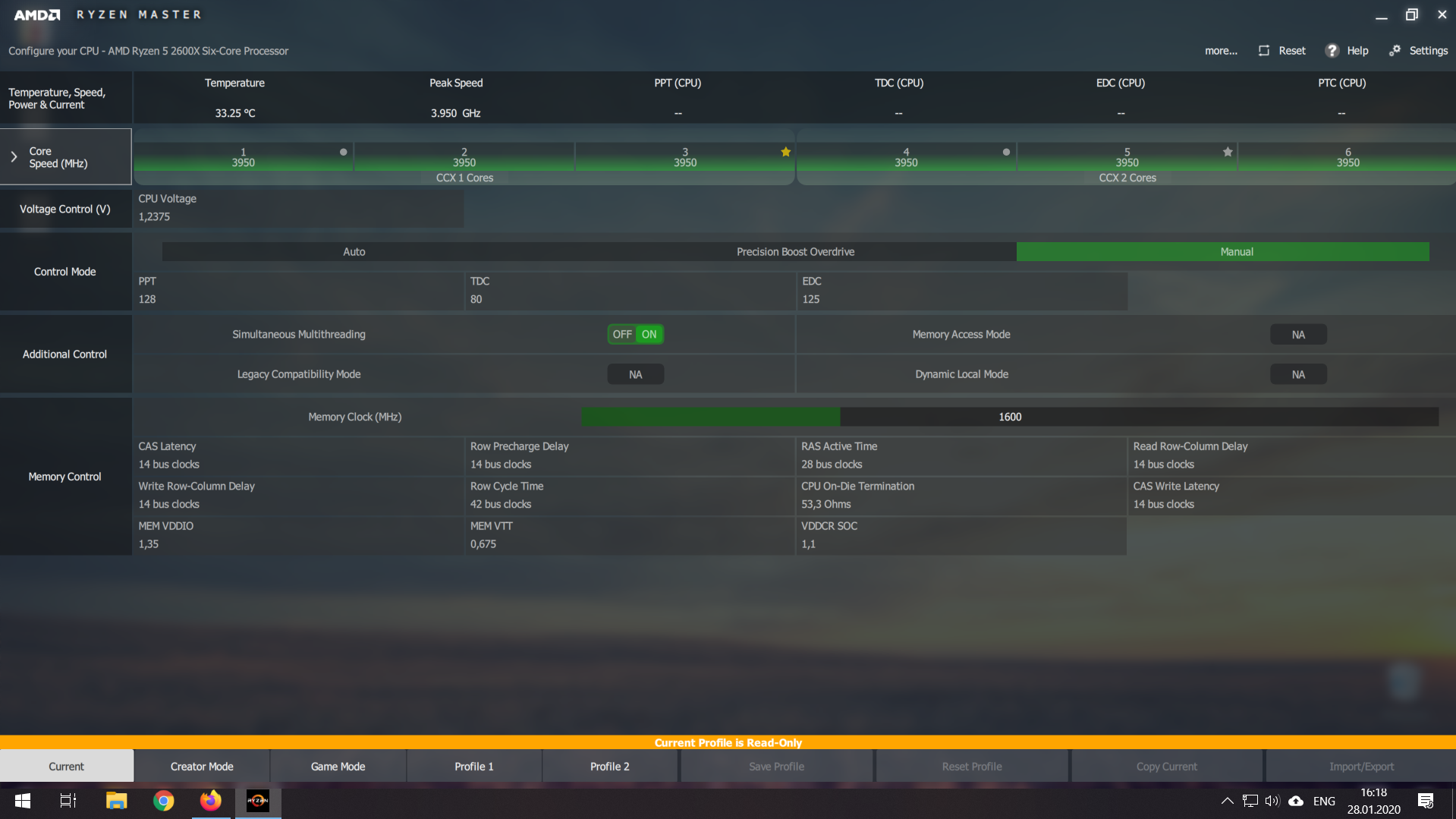Image resolution: width=1456 pixels, height=819 pixels.
Task: Click the MEM VTT field
Action: pyautogui.click(x=631, y=535)
